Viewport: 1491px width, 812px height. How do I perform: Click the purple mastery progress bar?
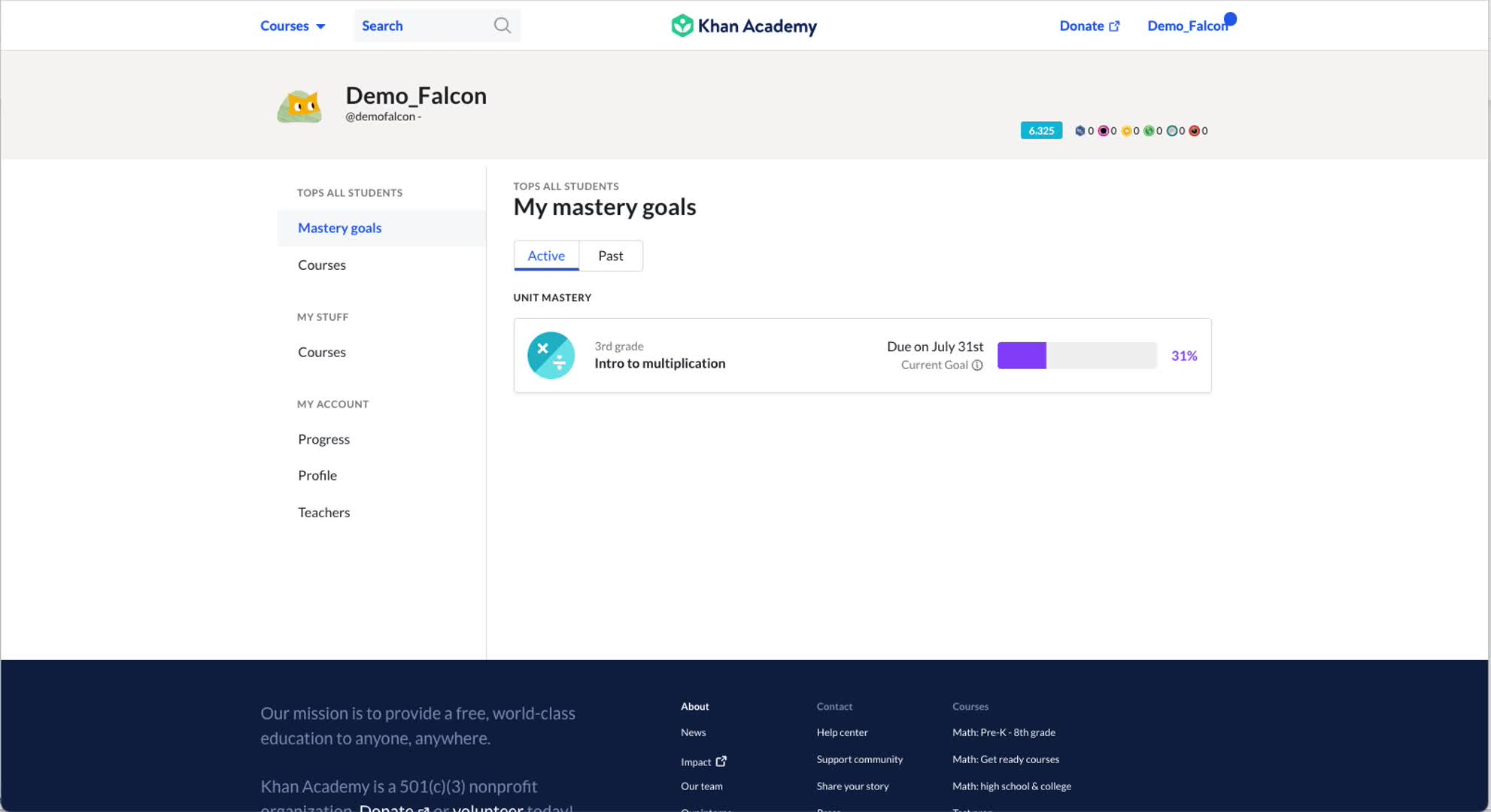pyautogui.click(x=1077, y=355)
